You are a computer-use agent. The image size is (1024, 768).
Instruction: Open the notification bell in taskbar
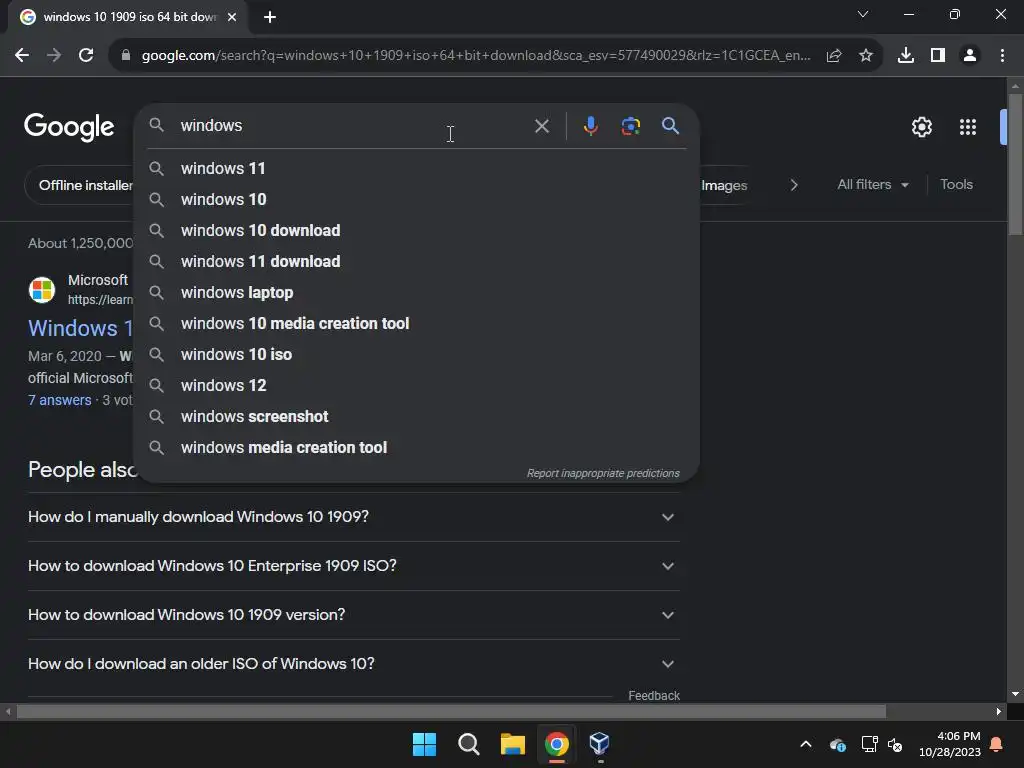point(997,744)
